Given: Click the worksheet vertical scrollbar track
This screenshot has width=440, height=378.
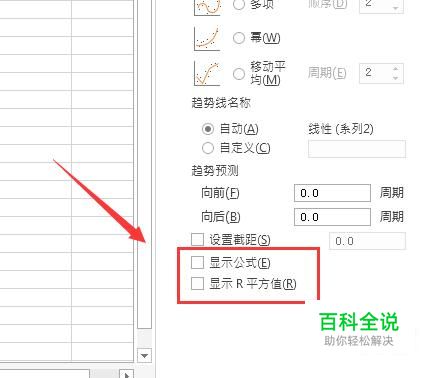Looking at the screenshot, I should 144,338.
